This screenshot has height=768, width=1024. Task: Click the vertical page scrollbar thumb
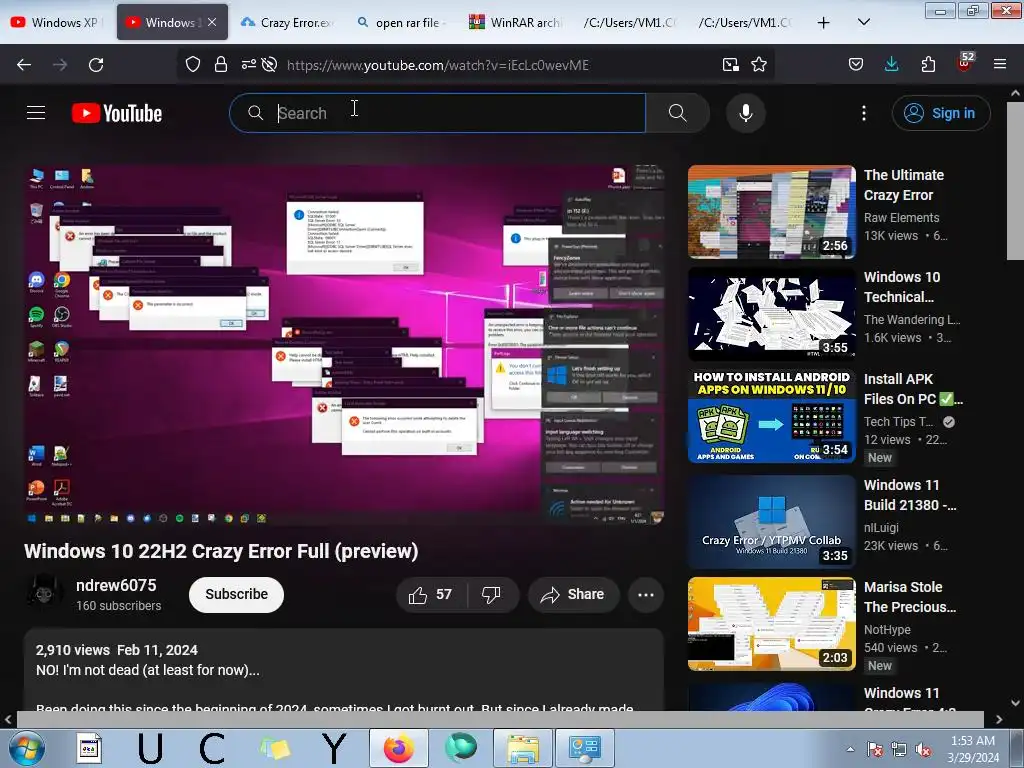coord(1015,182)
